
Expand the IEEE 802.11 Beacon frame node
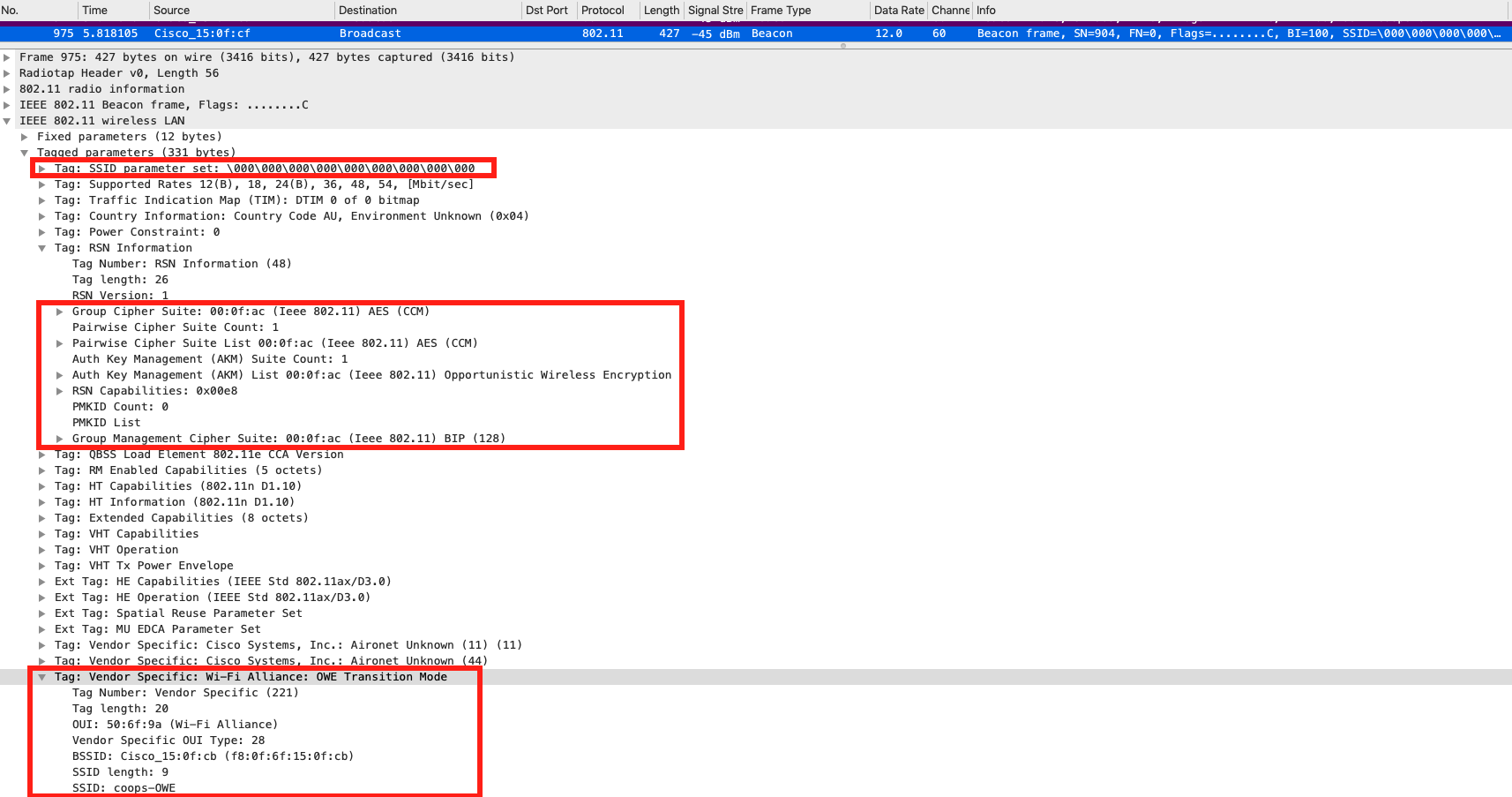(x=9, y=104)
